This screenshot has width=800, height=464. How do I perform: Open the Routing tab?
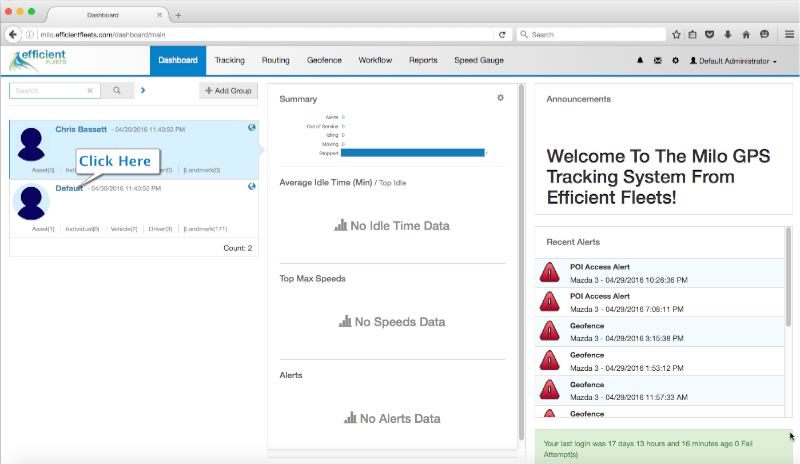point(276,60)
